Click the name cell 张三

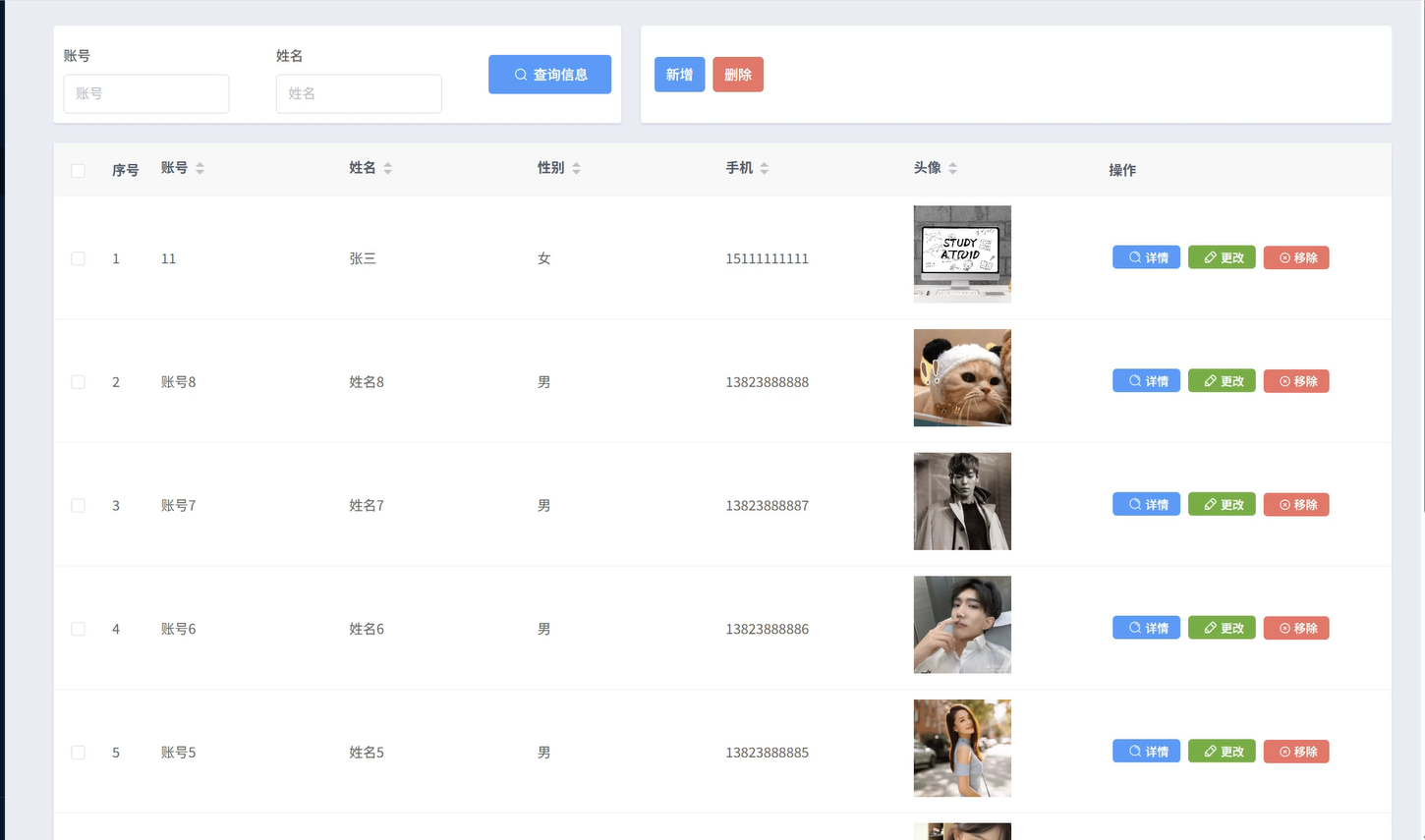pos(363,258)
